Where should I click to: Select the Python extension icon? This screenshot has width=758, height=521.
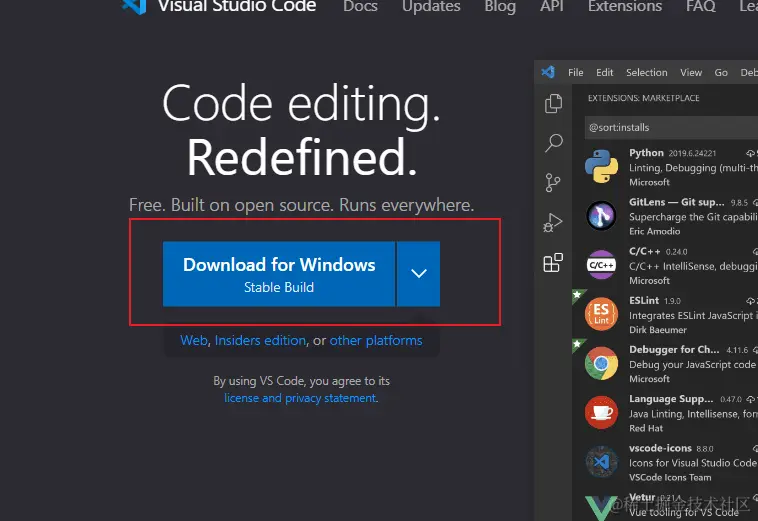tap(601, 166)
